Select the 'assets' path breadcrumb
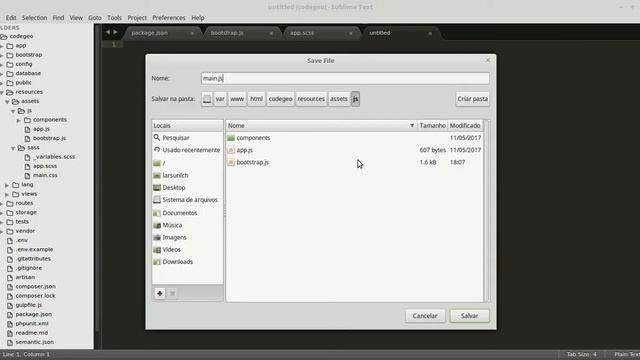Screen dimensions: 640x360 [x=339, y=99]
